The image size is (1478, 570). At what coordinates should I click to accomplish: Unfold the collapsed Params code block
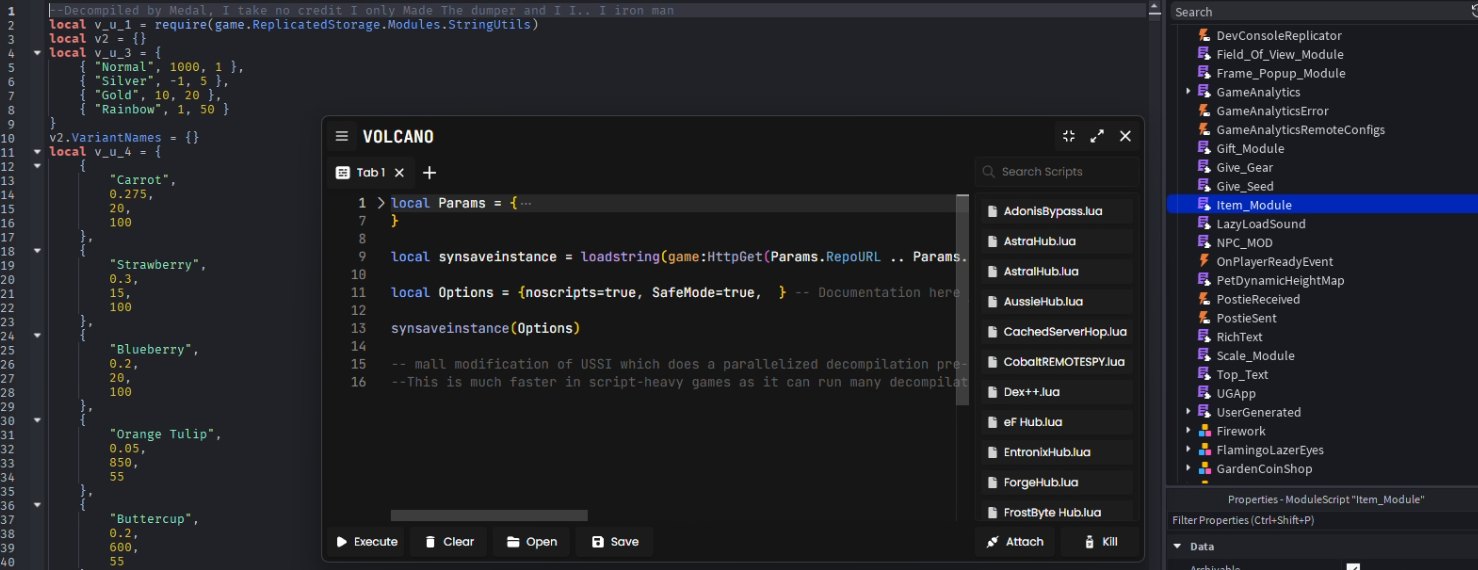pyautogui.click(x=381, y=203)
